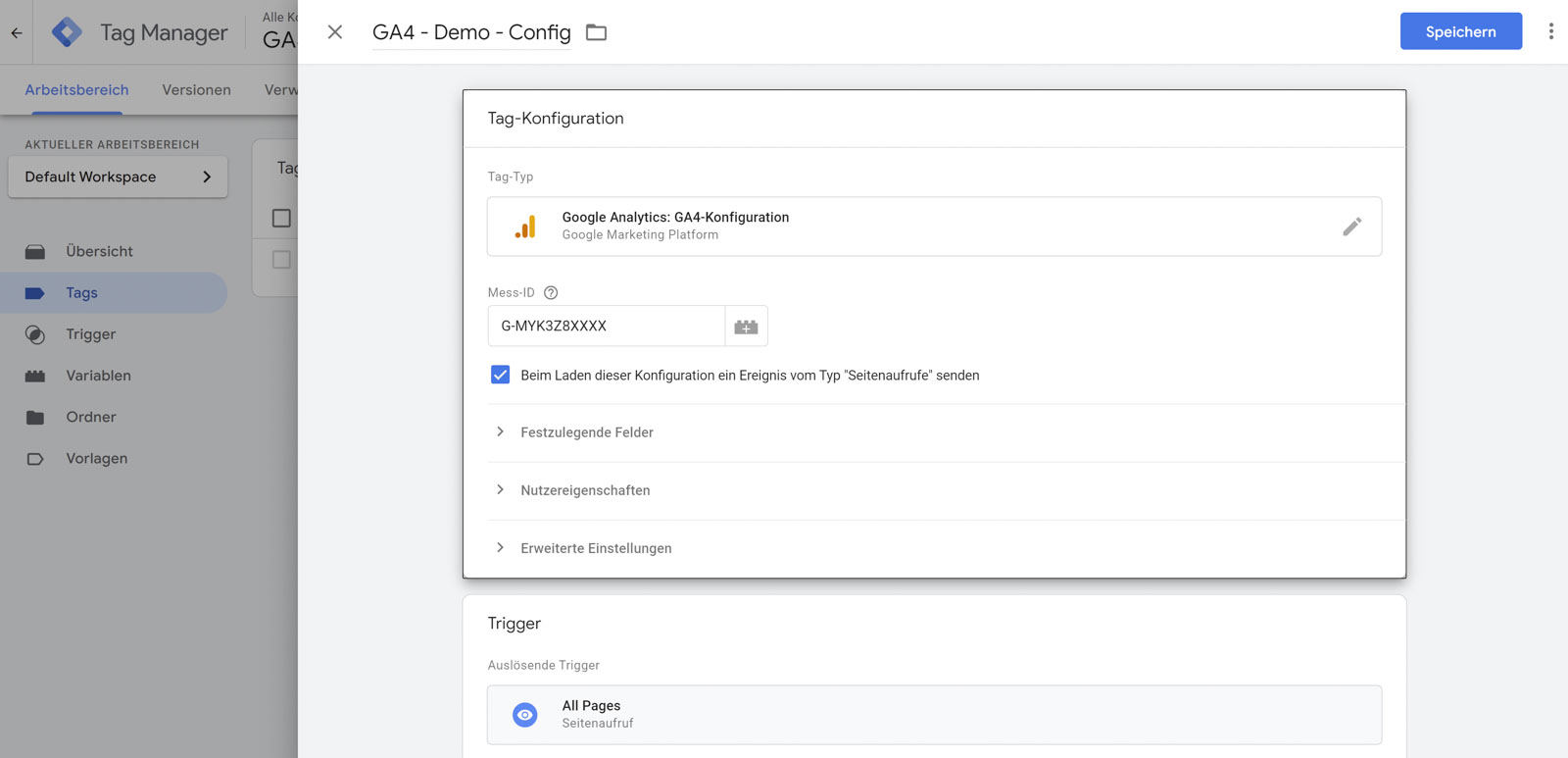1568x758 pixels.
Task: Switch to the Arbeitsbereich tab
Action: click(x=76, y=89)
